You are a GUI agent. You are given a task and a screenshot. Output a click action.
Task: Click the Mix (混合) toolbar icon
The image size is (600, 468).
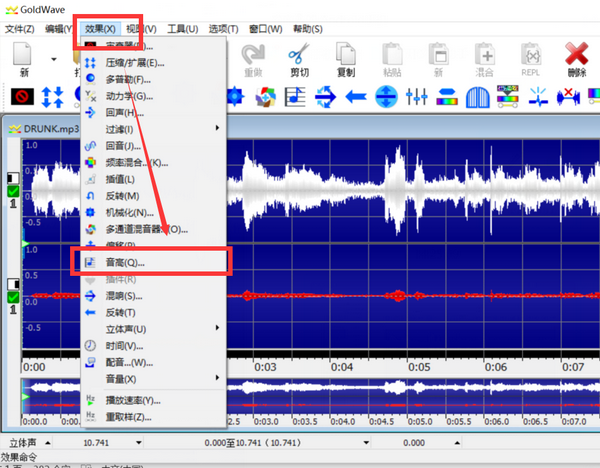[484, 54]
